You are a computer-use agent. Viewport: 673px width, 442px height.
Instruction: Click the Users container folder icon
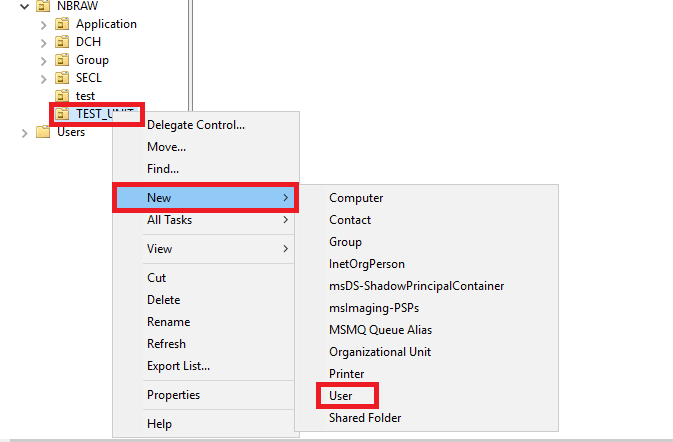43,131
